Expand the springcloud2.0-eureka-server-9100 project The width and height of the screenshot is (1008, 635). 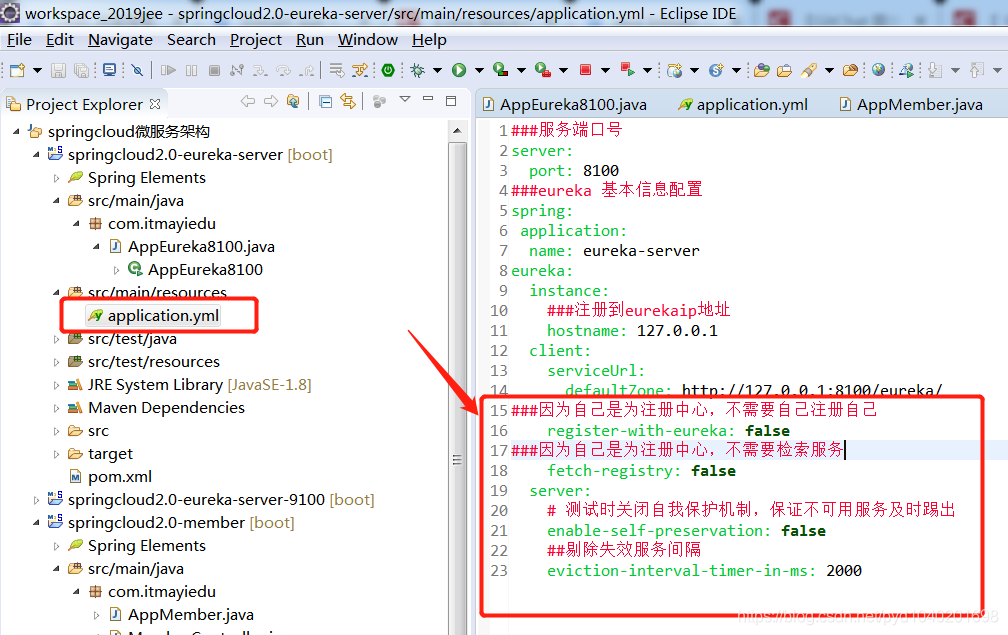[x=36, y=499]
